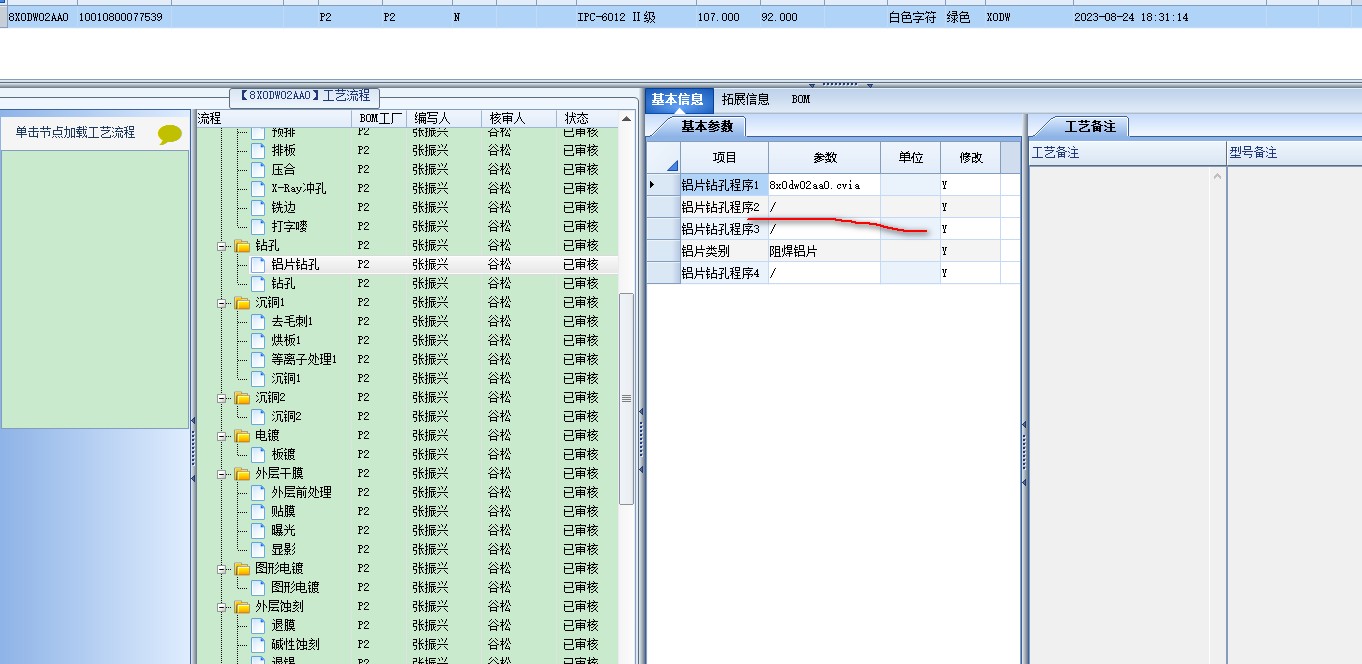Click the document icon beside 退膜
The width and height of the screenshot is (1362, 664).
click(258, 625)
